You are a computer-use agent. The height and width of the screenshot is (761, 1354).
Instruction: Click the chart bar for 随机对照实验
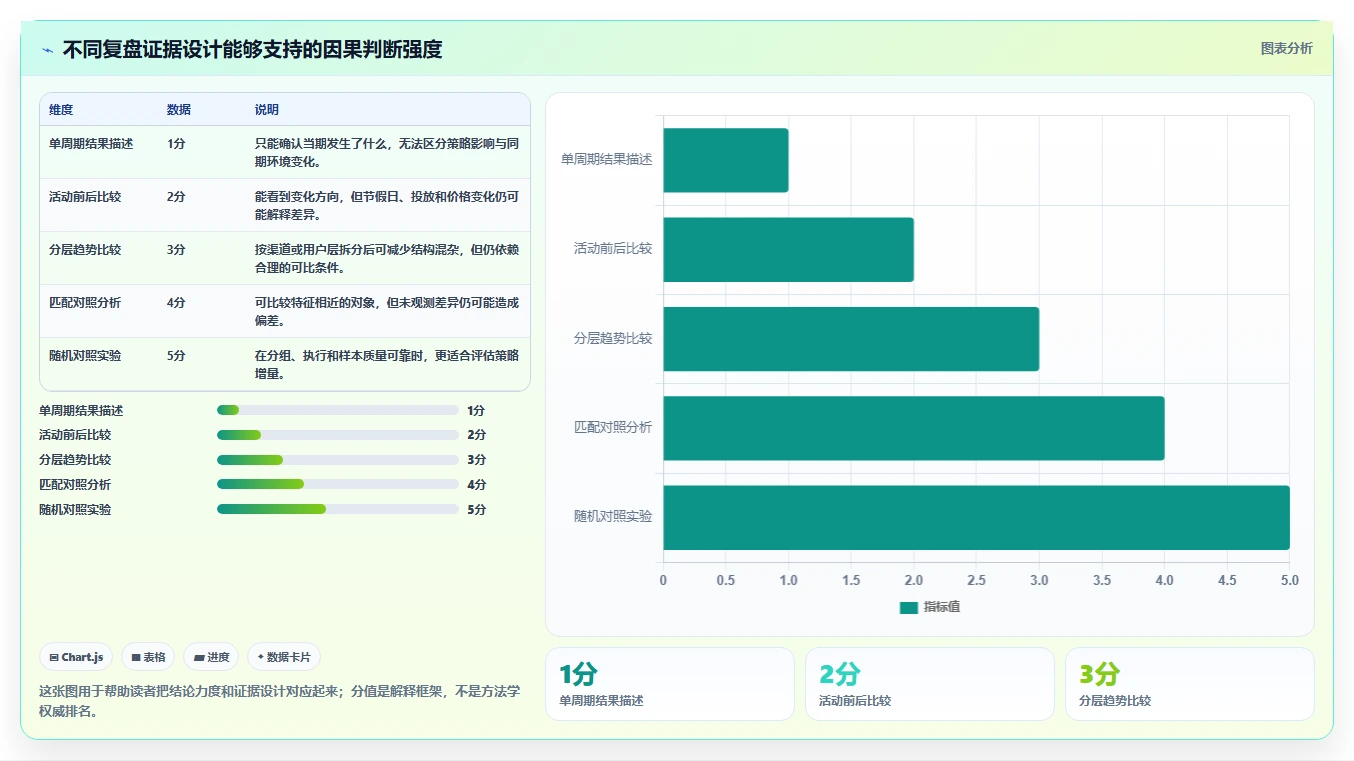[977, 517]
